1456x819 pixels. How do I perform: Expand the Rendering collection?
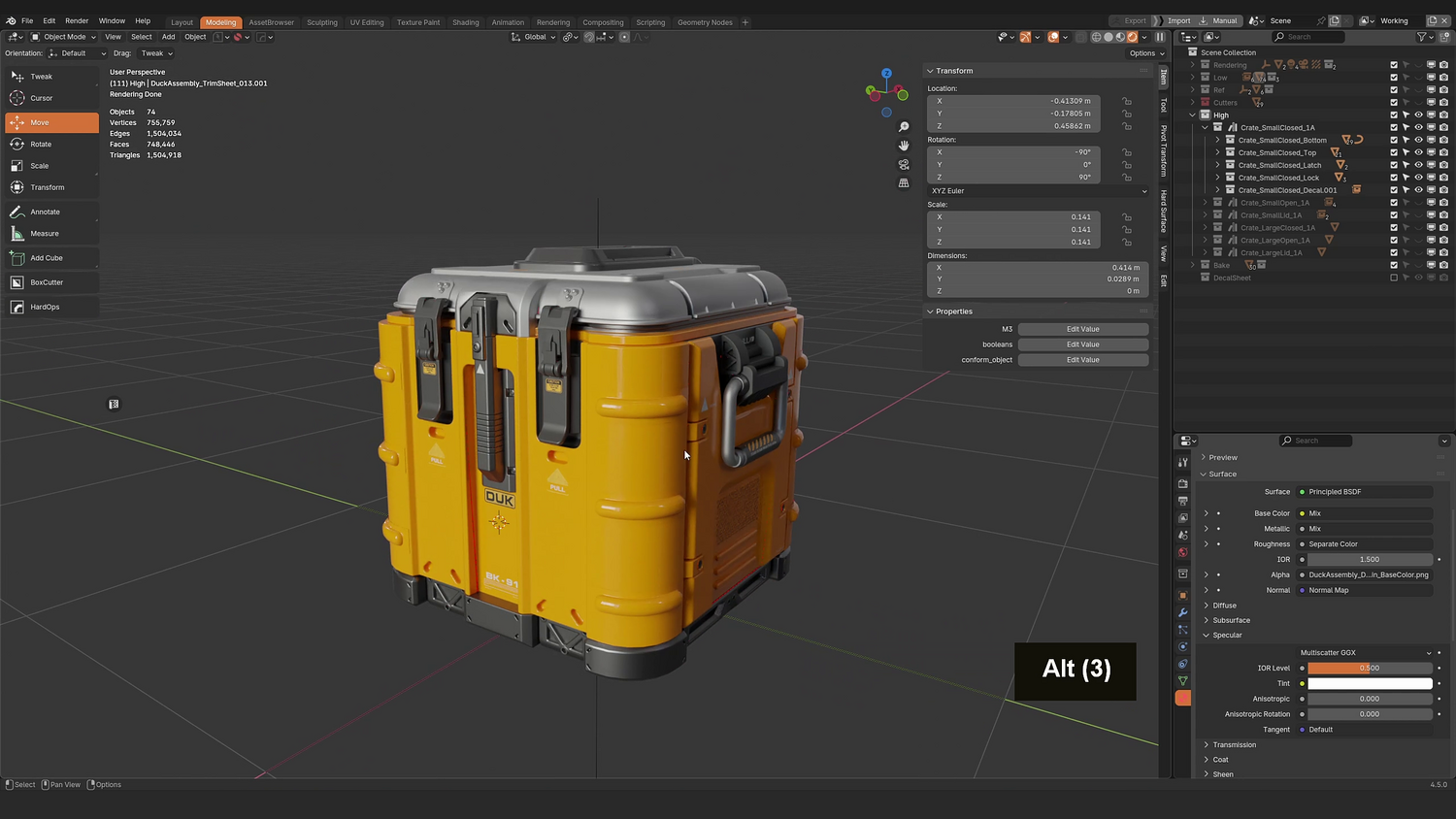[1193, 65]
